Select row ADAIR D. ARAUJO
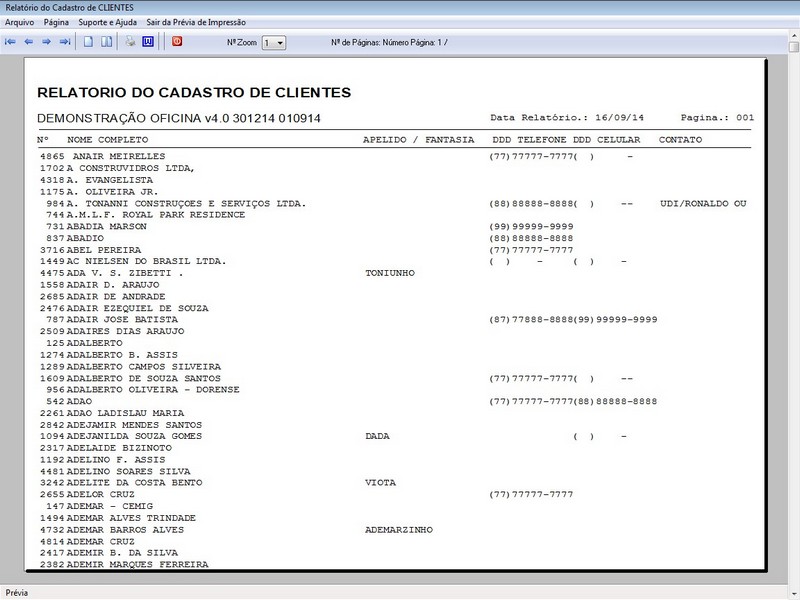Screen dimensions: 800x600 point(393,285)
